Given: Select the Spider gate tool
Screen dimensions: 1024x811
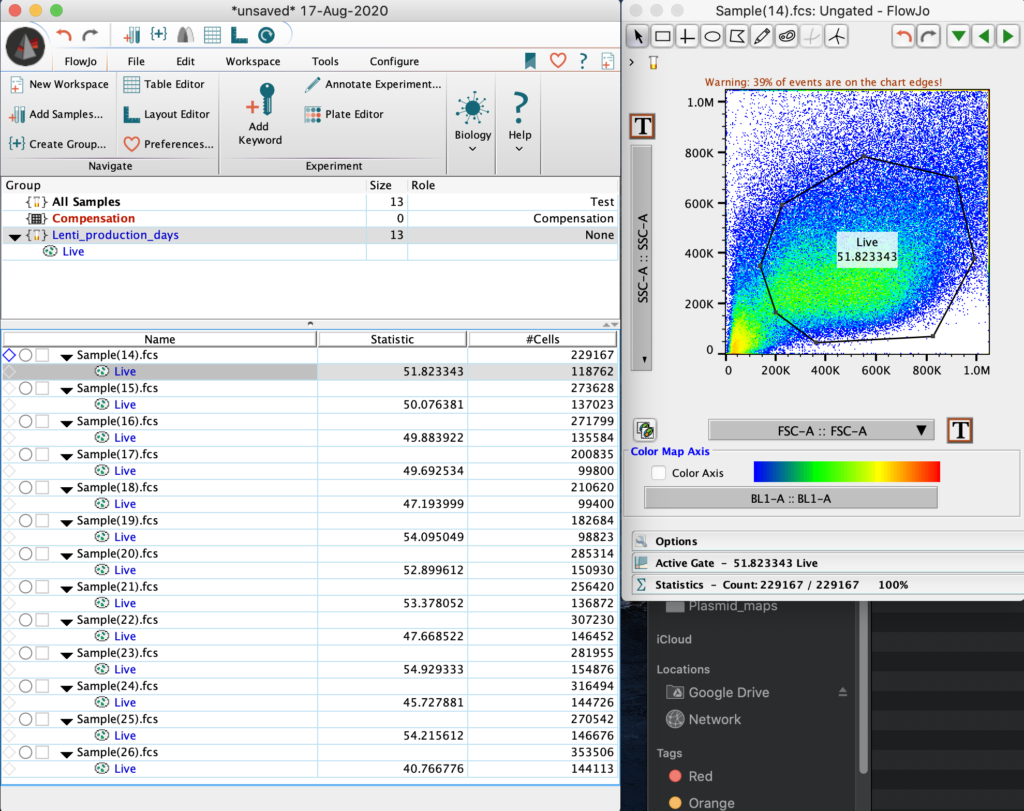Looking at the screenshot, I should tap(836, 36).
